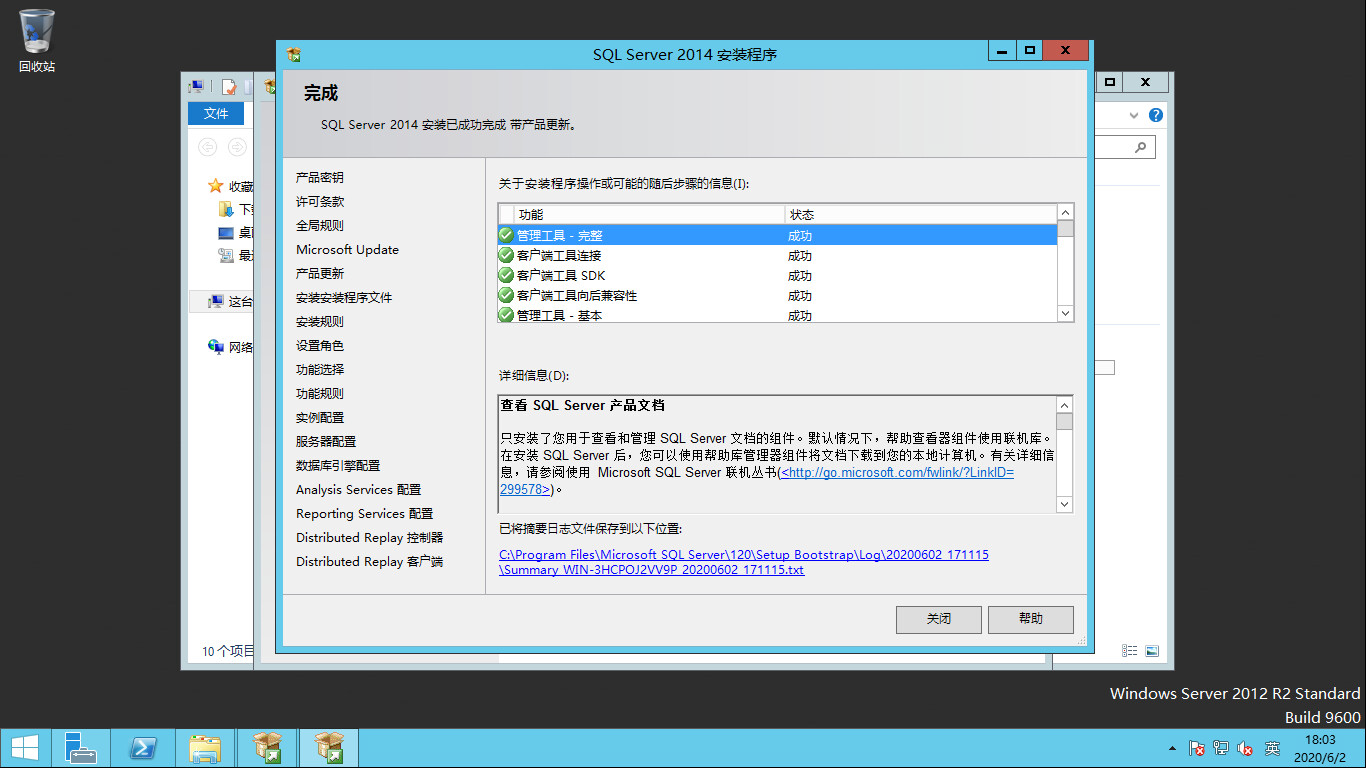Click the 帮助 button
Viewport: 1366px width, 768px height.
(x=1030, y=619)
